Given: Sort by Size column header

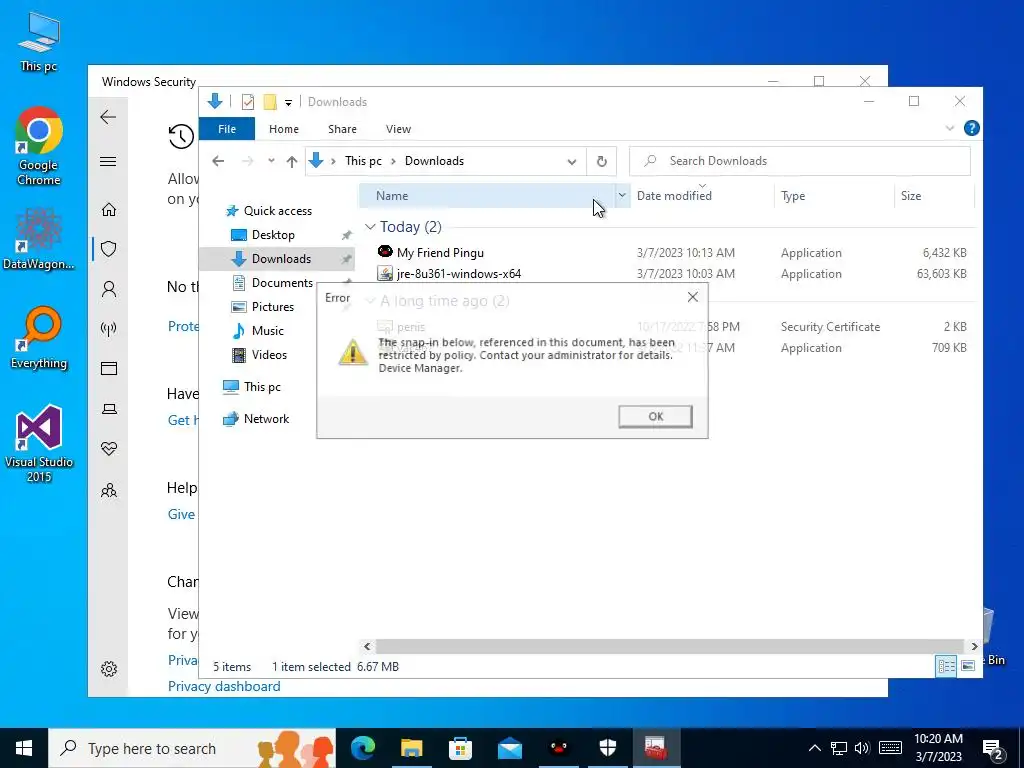Looking at the screenshot, I should [x=911, y=196].
